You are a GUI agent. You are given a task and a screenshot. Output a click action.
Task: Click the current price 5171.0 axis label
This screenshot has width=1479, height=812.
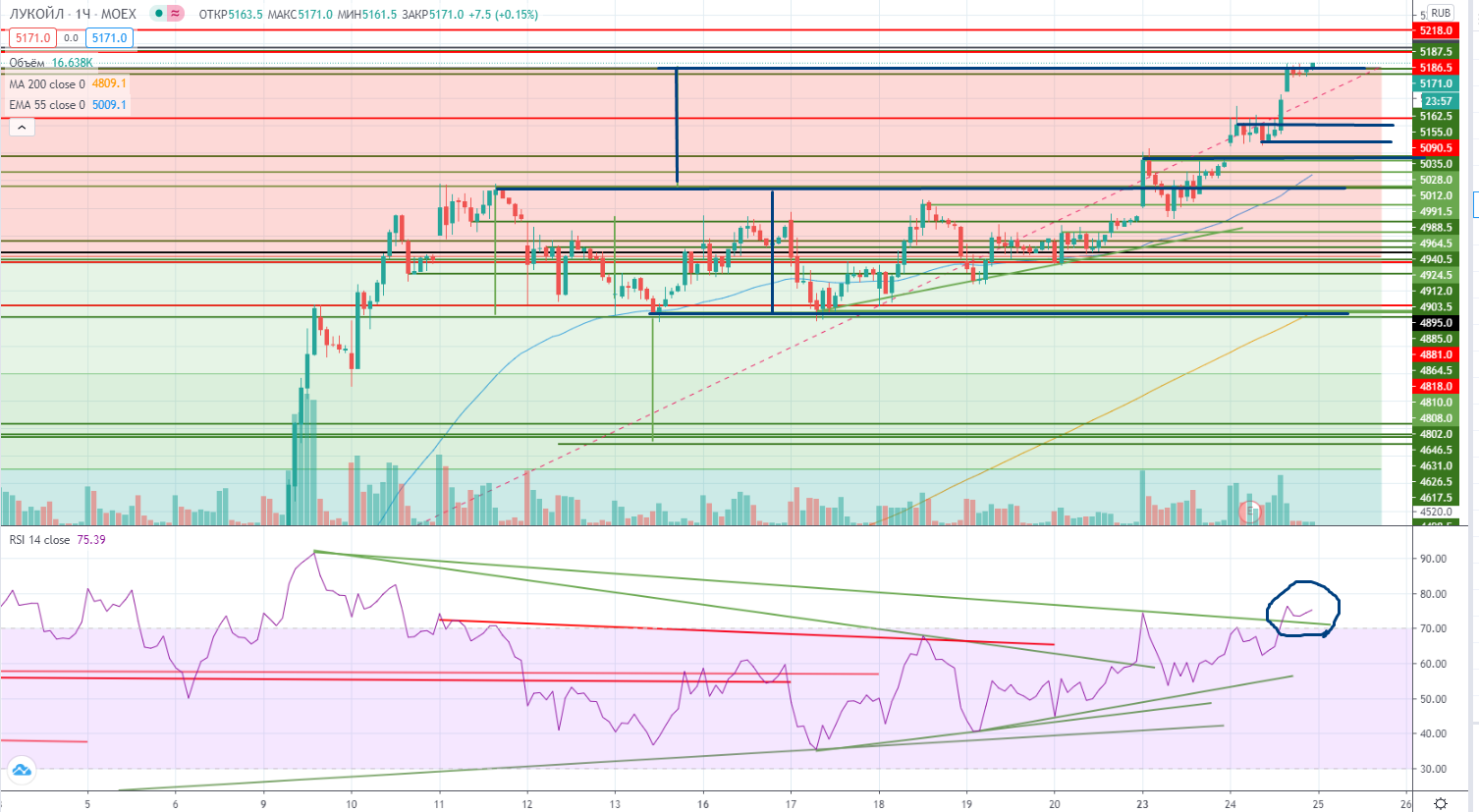pos(1436,84)
